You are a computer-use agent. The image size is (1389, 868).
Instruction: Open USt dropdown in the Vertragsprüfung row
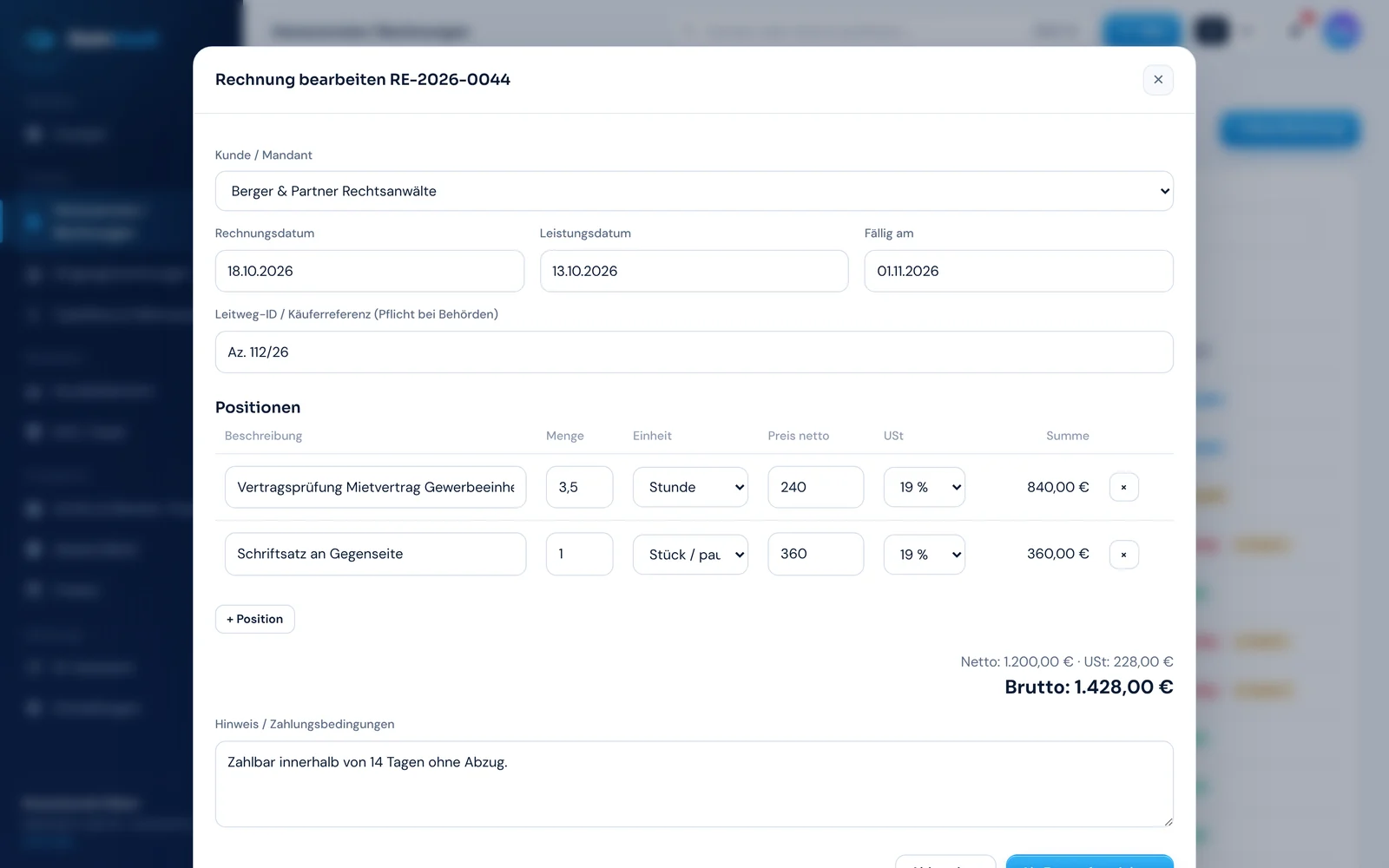tap(924, 487)
